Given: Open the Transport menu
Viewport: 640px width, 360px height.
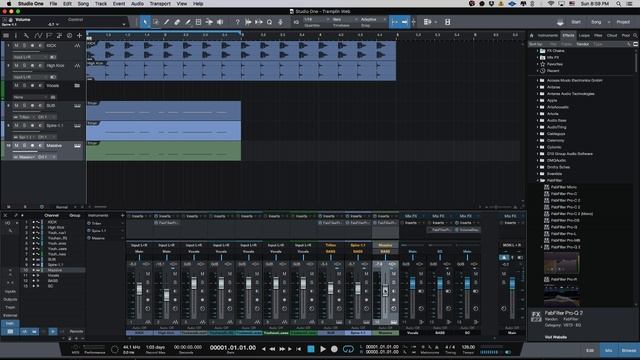Looking at the screenshot, I should point(160,4).
